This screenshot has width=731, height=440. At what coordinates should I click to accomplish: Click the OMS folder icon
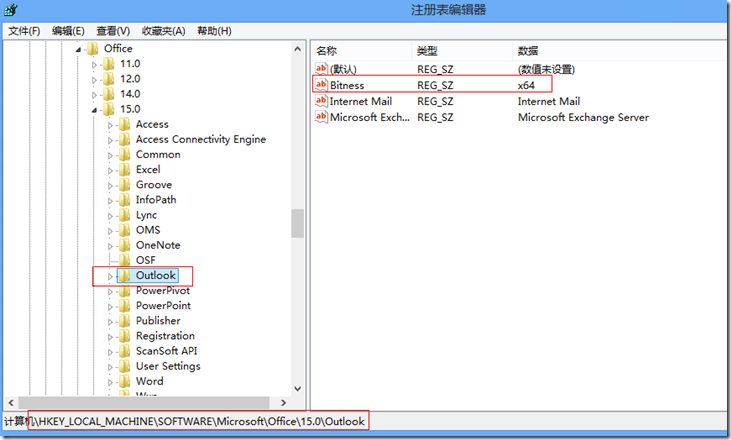[124, 230]
